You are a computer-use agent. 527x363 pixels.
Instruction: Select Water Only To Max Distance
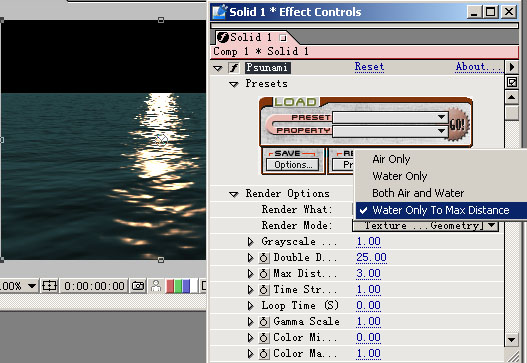tap(441, 210)
